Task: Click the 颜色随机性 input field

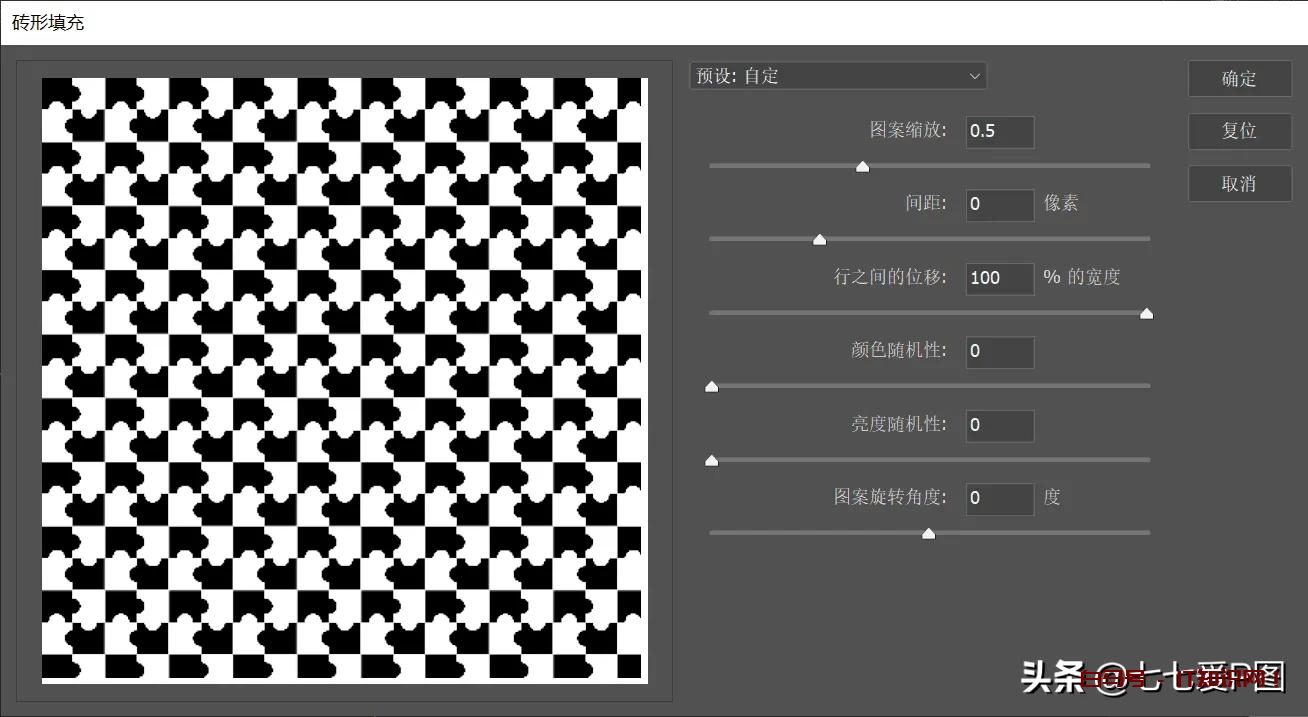Action: pos(999,351)
